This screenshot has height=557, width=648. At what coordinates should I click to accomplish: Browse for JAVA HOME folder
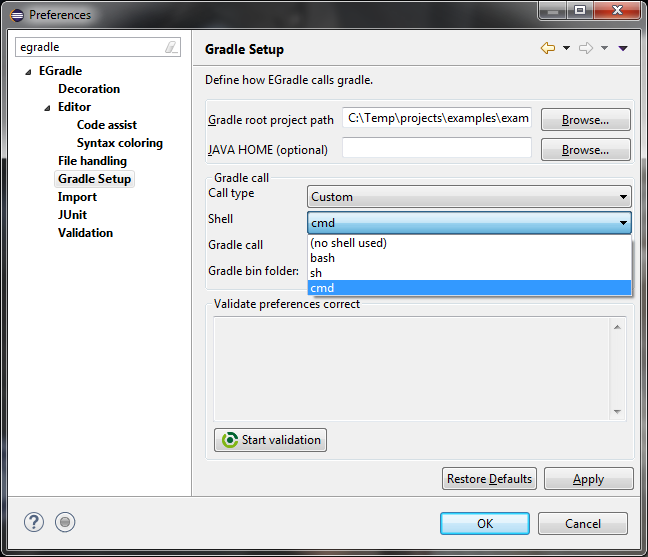pyautogui.click(x=585, y=150)
